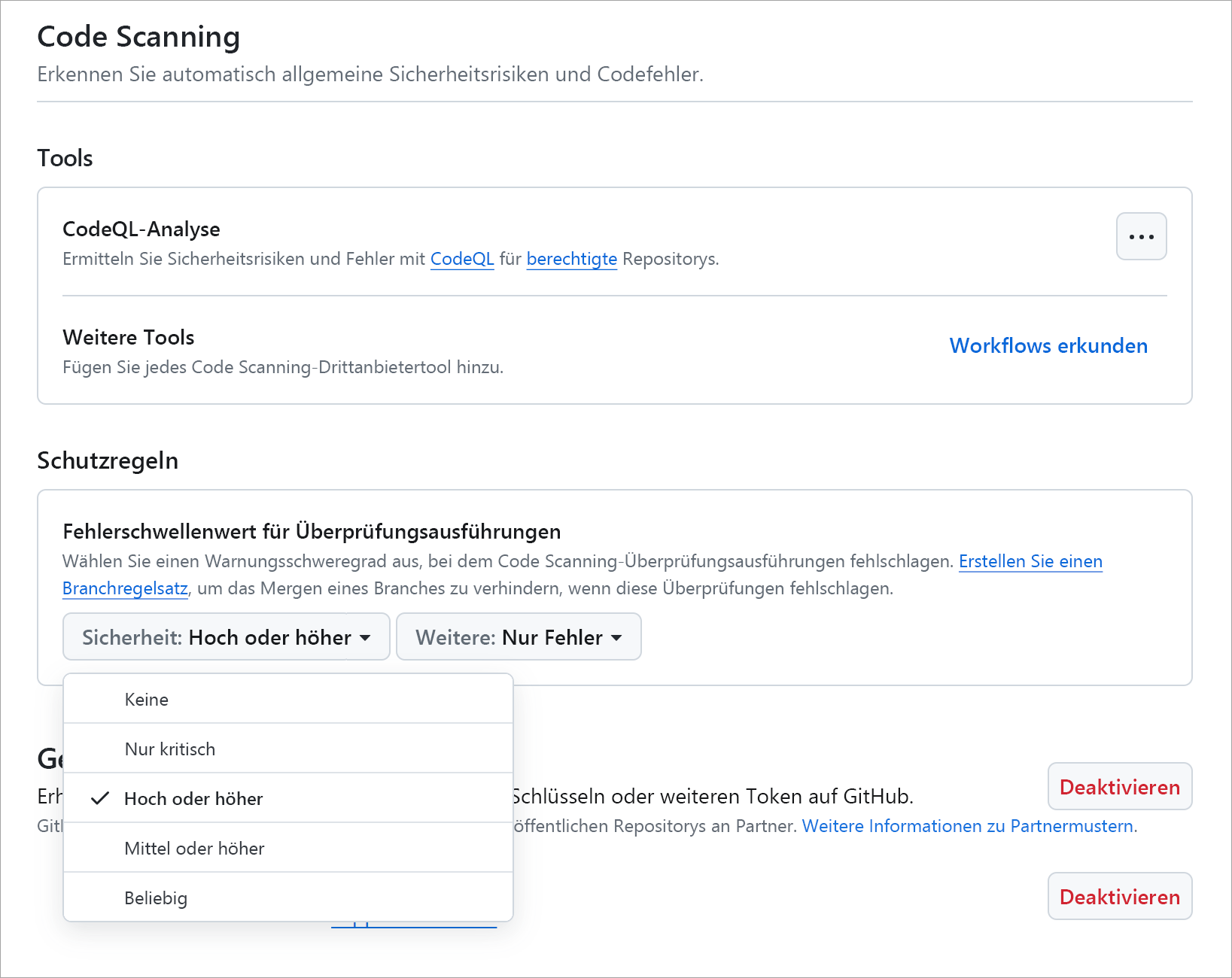View Weitere Informationen zu Partnermustern

click(x=969, y=825)
